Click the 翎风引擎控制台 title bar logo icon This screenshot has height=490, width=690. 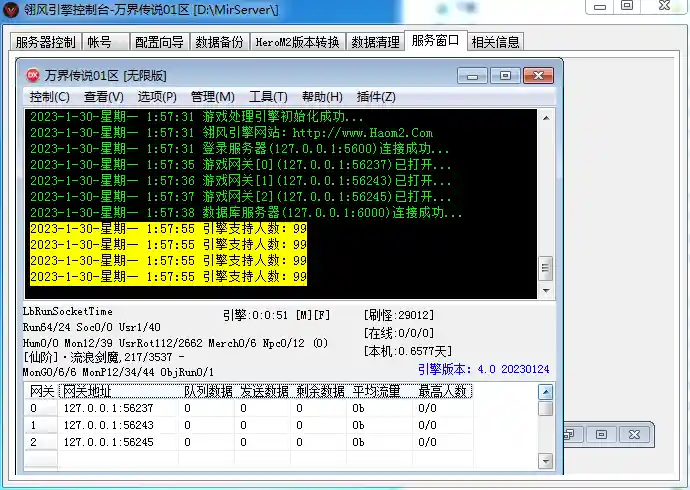11,9
